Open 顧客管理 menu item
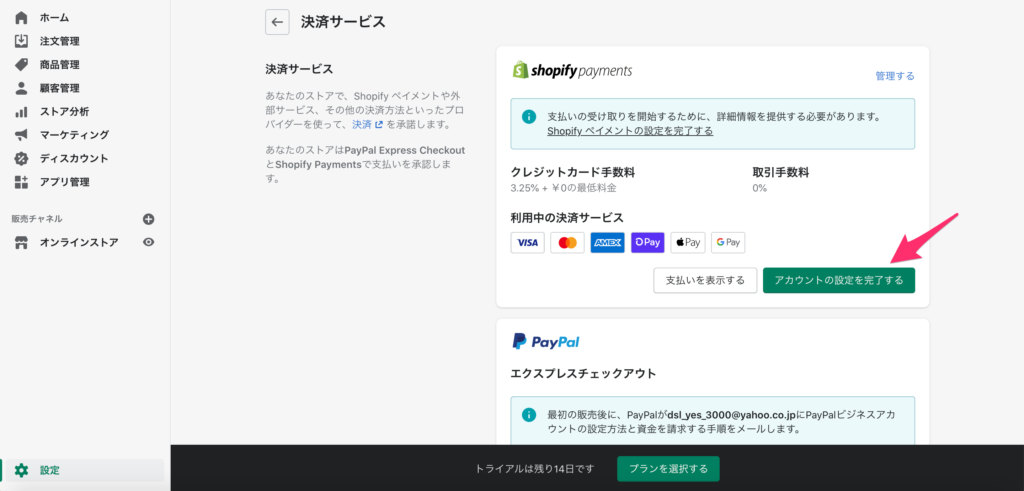 point(59,88)
